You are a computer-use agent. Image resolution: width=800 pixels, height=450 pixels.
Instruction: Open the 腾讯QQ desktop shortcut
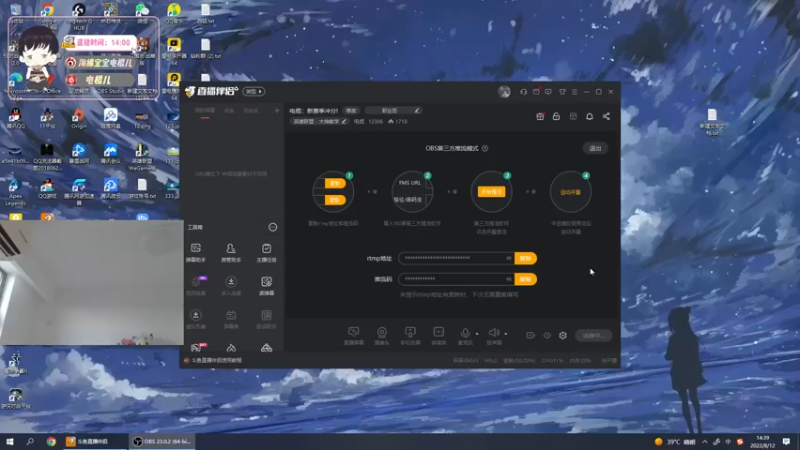coord(15,119)
